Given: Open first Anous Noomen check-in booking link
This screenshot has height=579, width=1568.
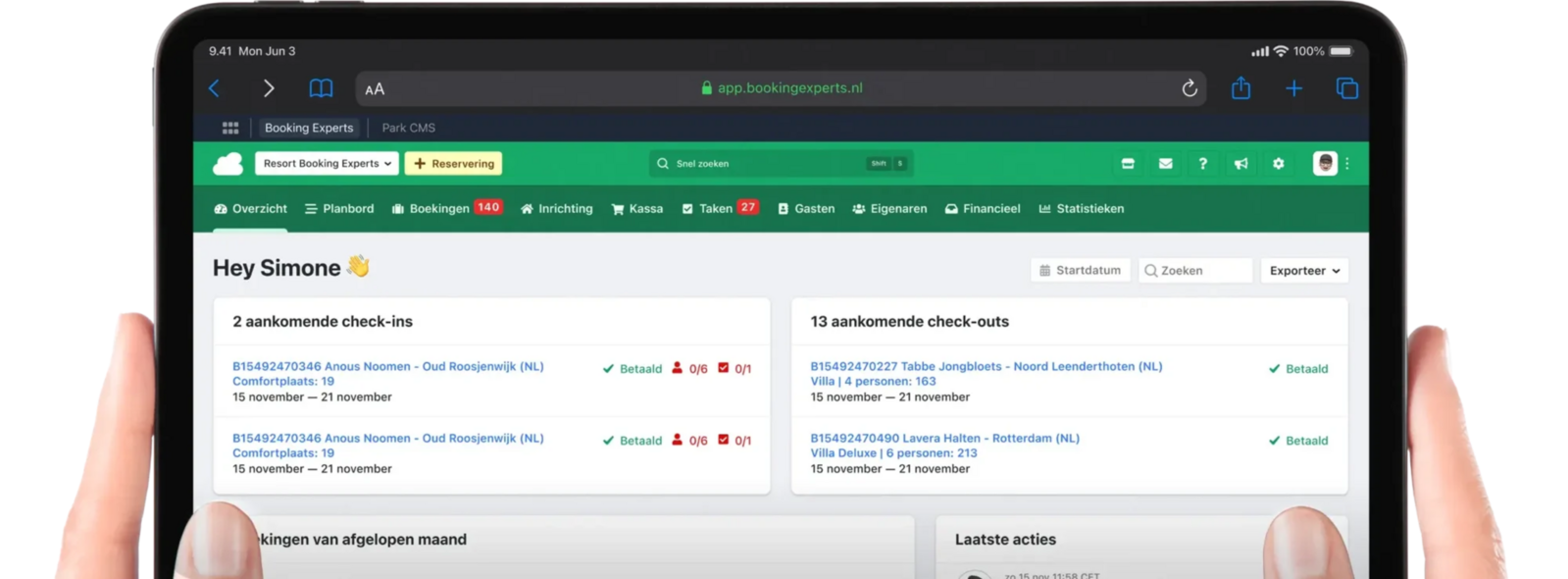Looking at the screenshot, I should [388, 367].
